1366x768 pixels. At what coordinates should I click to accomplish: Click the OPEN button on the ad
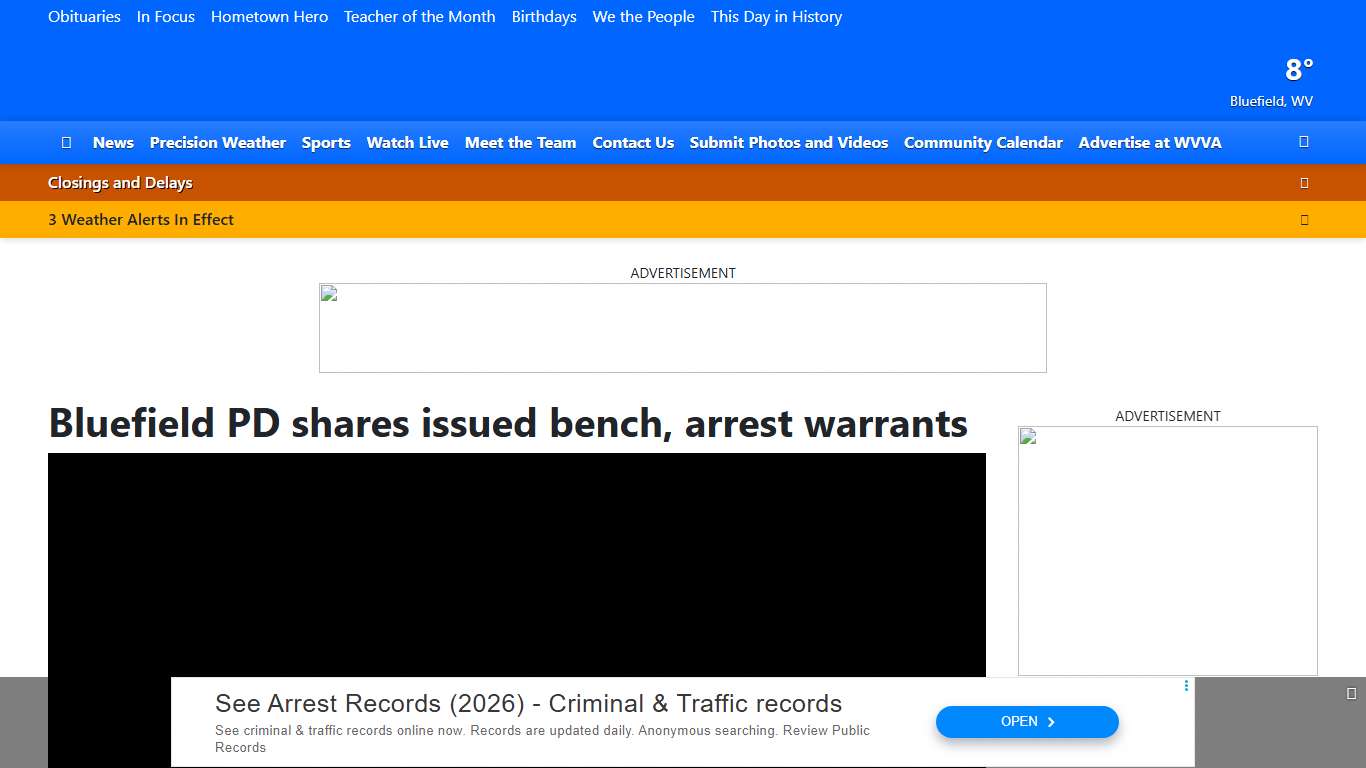pos(1027,721)
